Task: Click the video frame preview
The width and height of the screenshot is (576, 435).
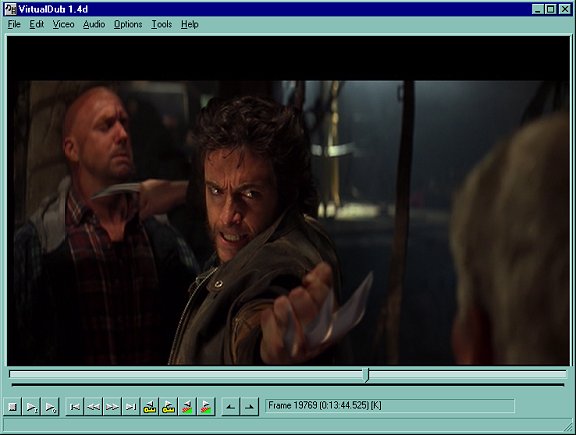Action: [288, 201]
